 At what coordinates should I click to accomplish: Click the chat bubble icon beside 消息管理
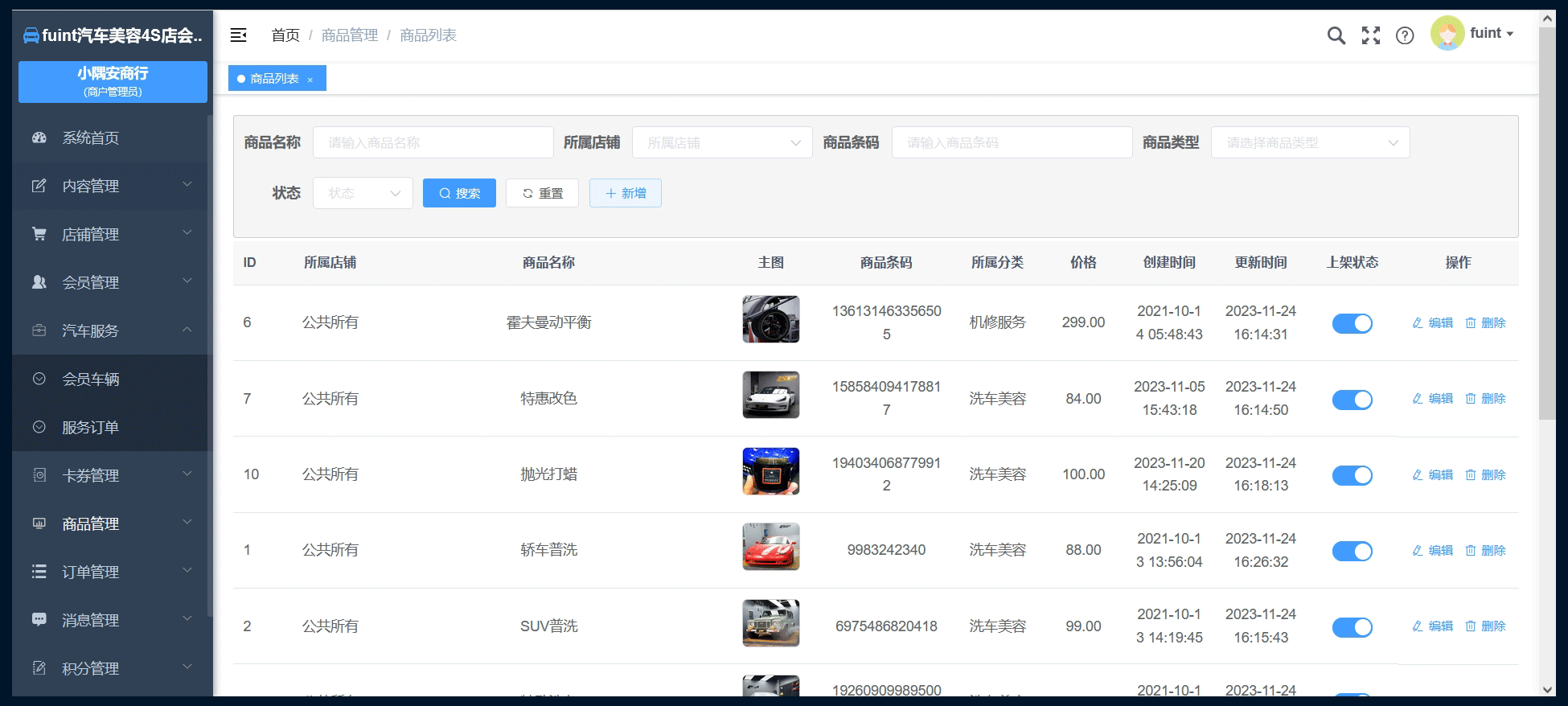point(39,620)
